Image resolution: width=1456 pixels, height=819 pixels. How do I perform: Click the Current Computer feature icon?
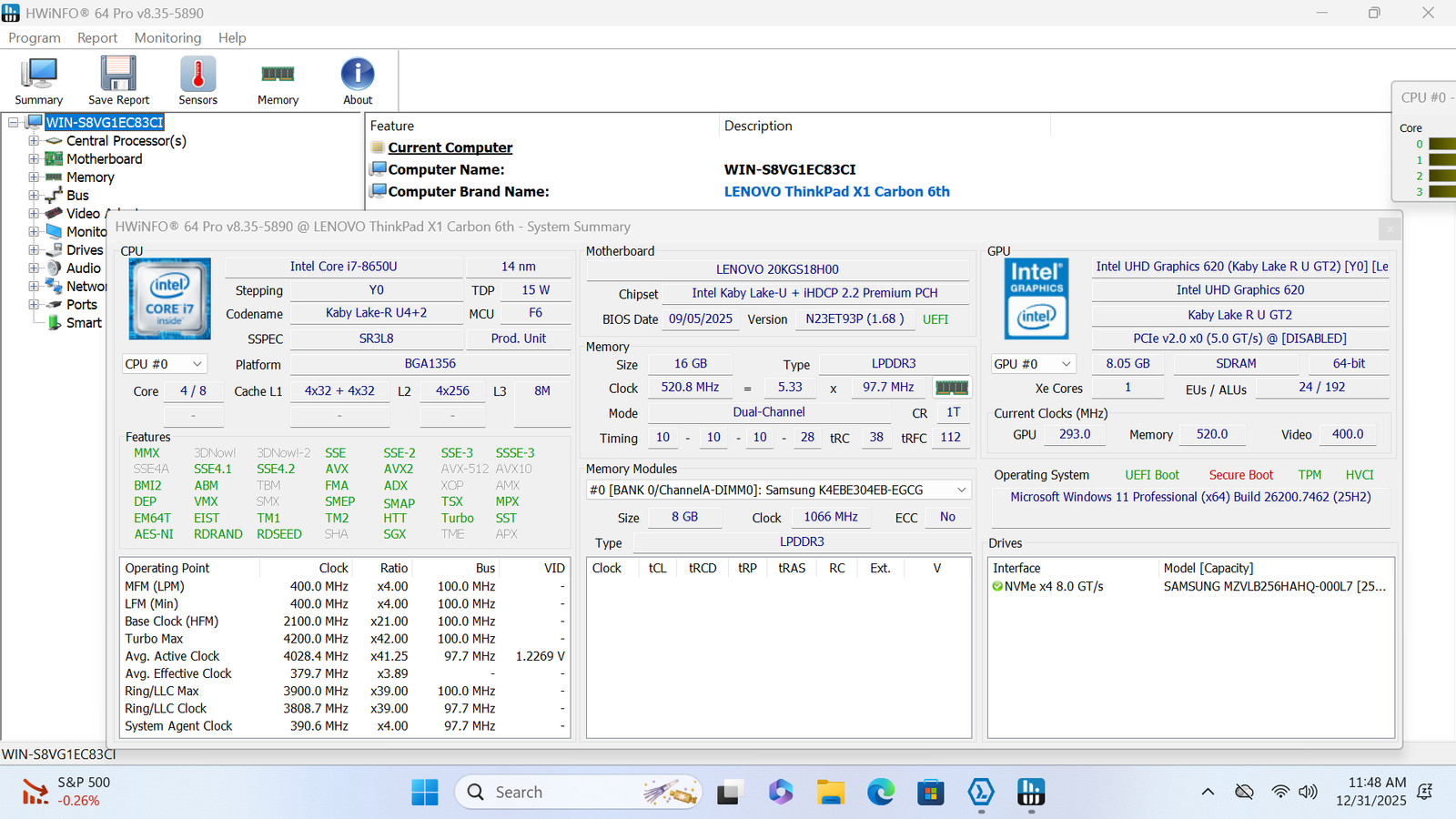pos(378,147)
